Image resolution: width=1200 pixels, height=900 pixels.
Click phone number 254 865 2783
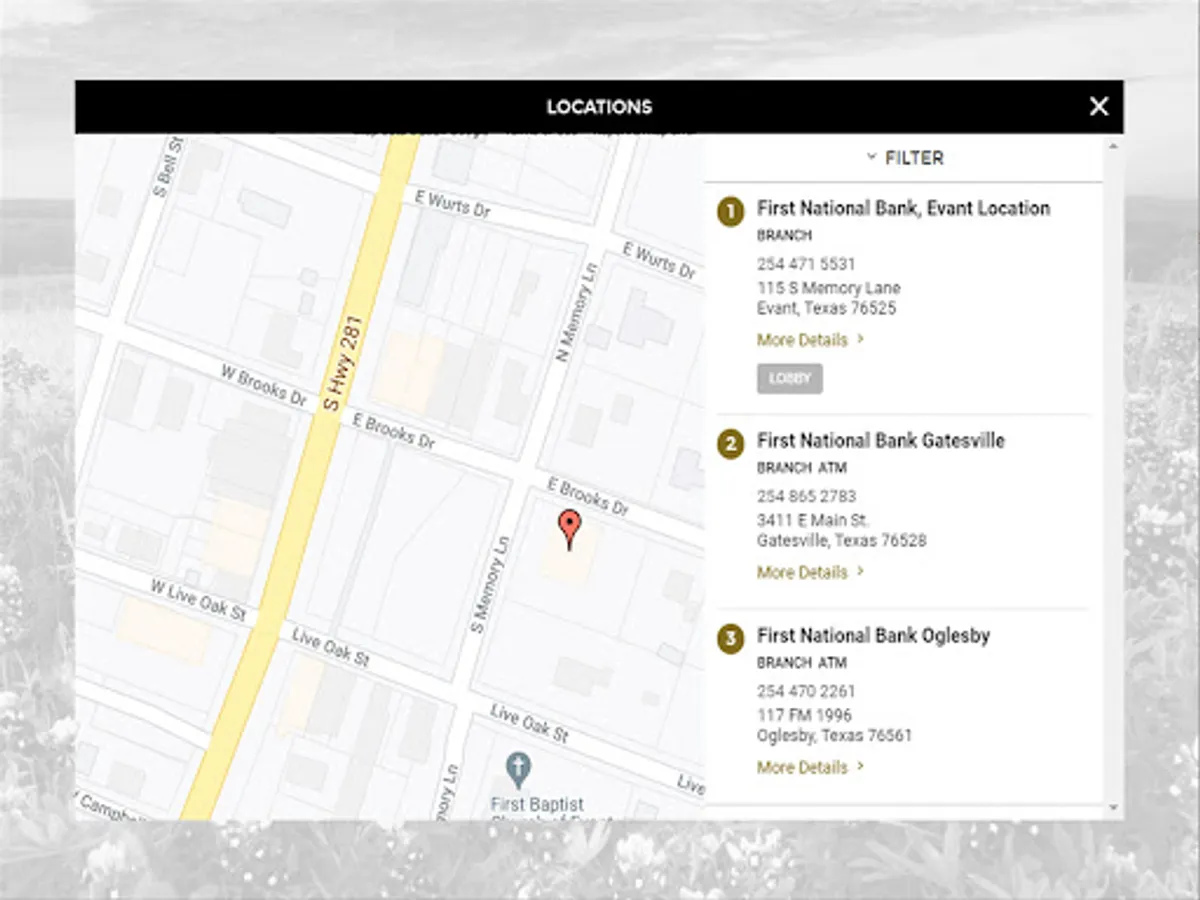coord(806,496)
